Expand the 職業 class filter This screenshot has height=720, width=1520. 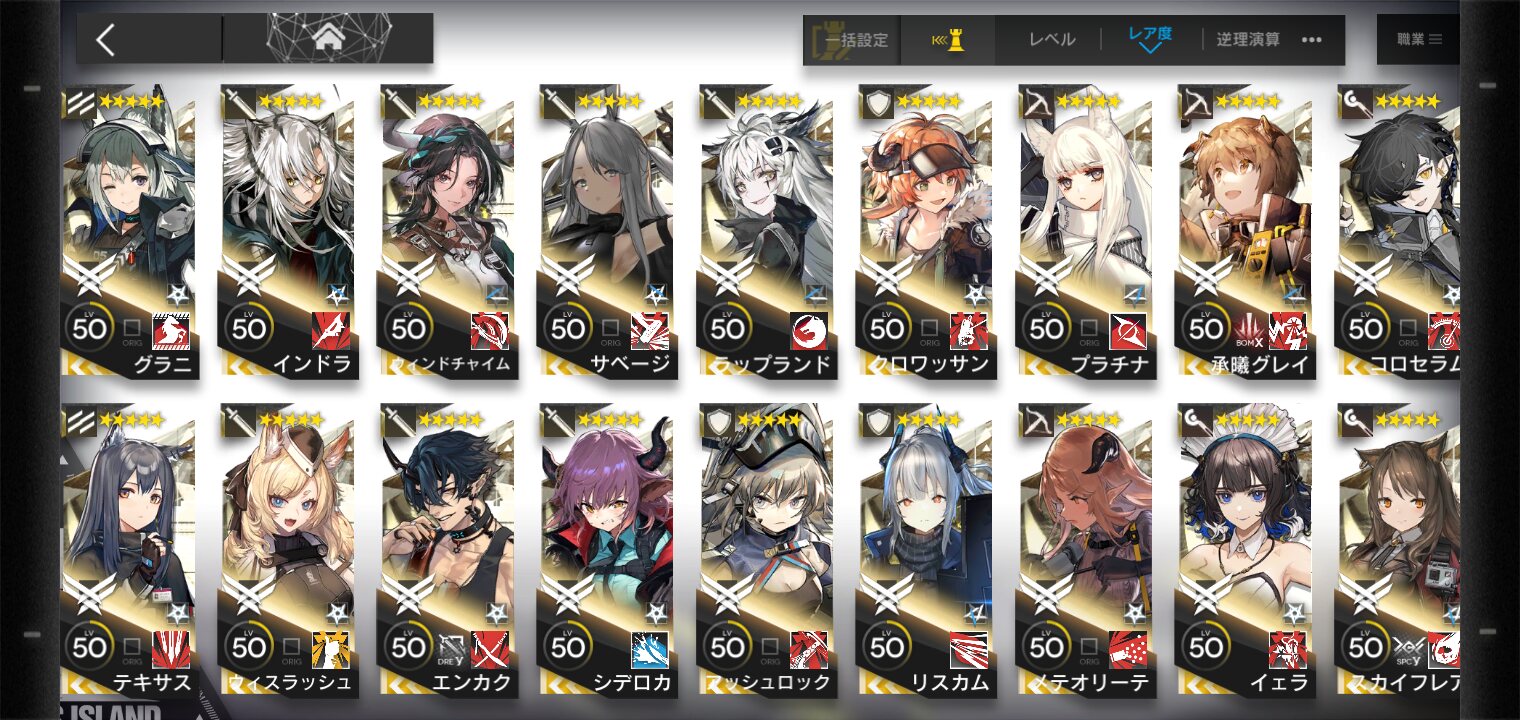pos(1419,39)
